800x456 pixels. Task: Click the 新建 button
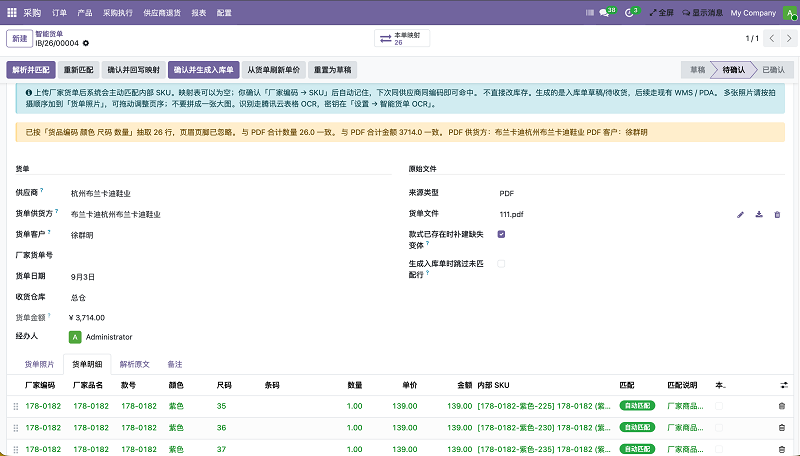(x=19, y=39)
